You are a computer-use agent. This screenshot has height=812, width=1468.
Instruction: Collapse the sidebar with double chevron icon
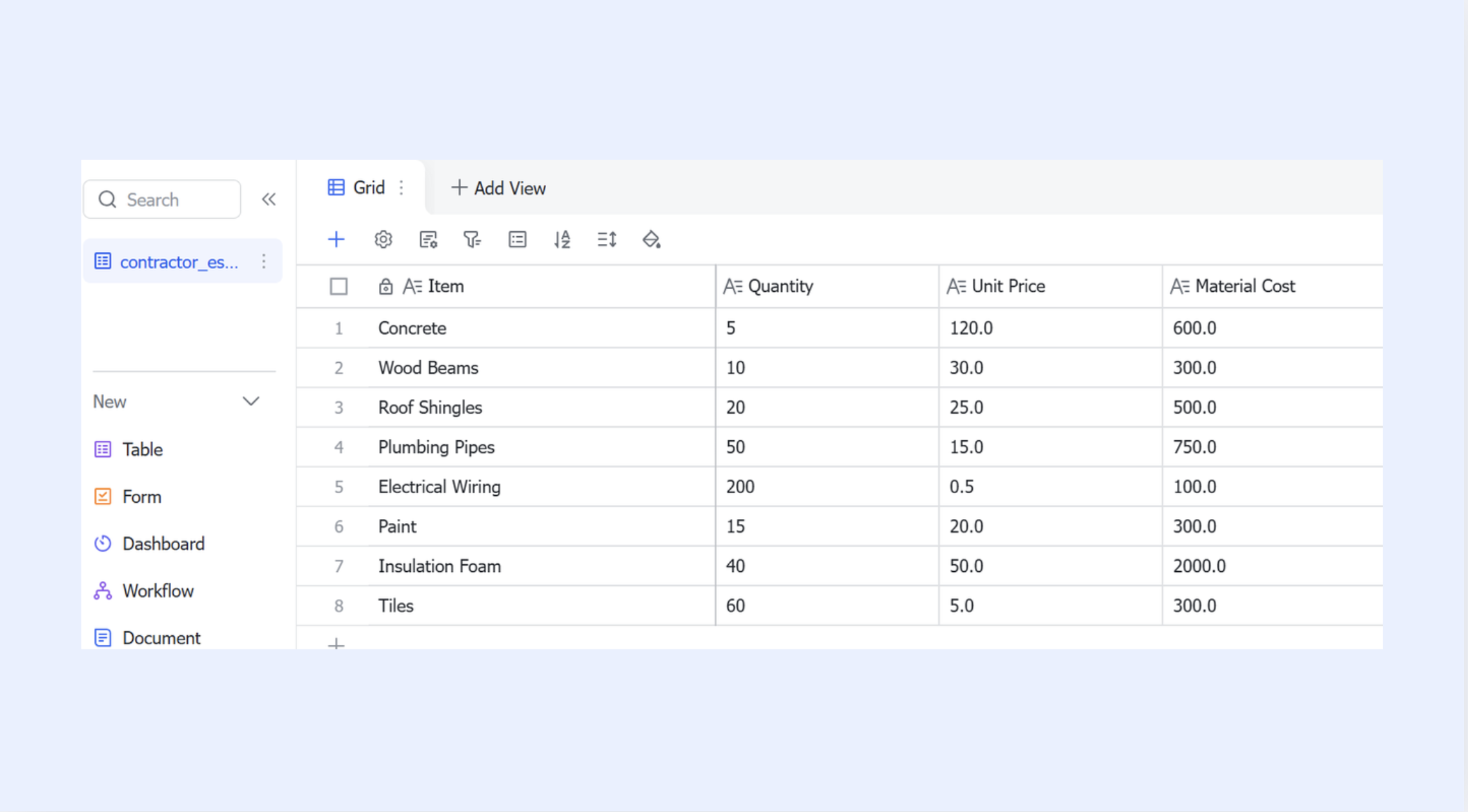269,199
